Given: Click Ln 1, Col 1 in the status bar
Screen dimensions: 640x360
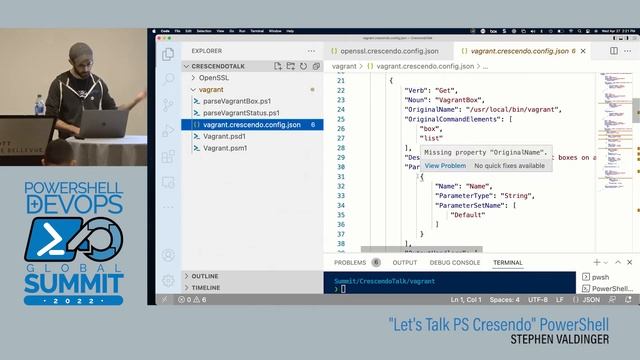Looking at the screenshot, I should click(466, 300).
